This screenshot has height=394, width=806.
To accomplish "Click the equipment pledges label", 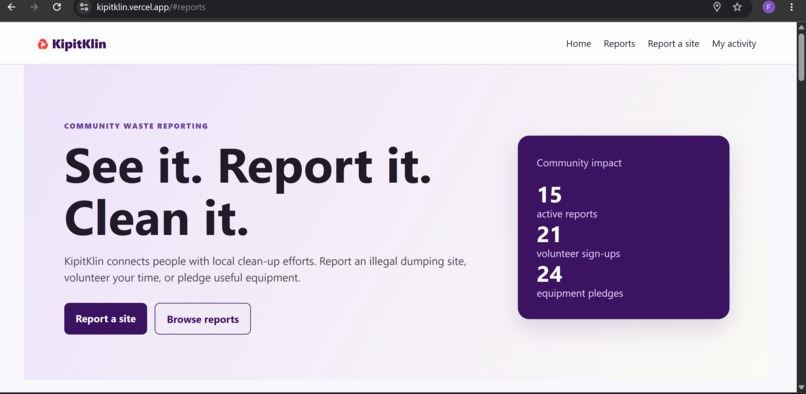I will (x=580, y=293).
